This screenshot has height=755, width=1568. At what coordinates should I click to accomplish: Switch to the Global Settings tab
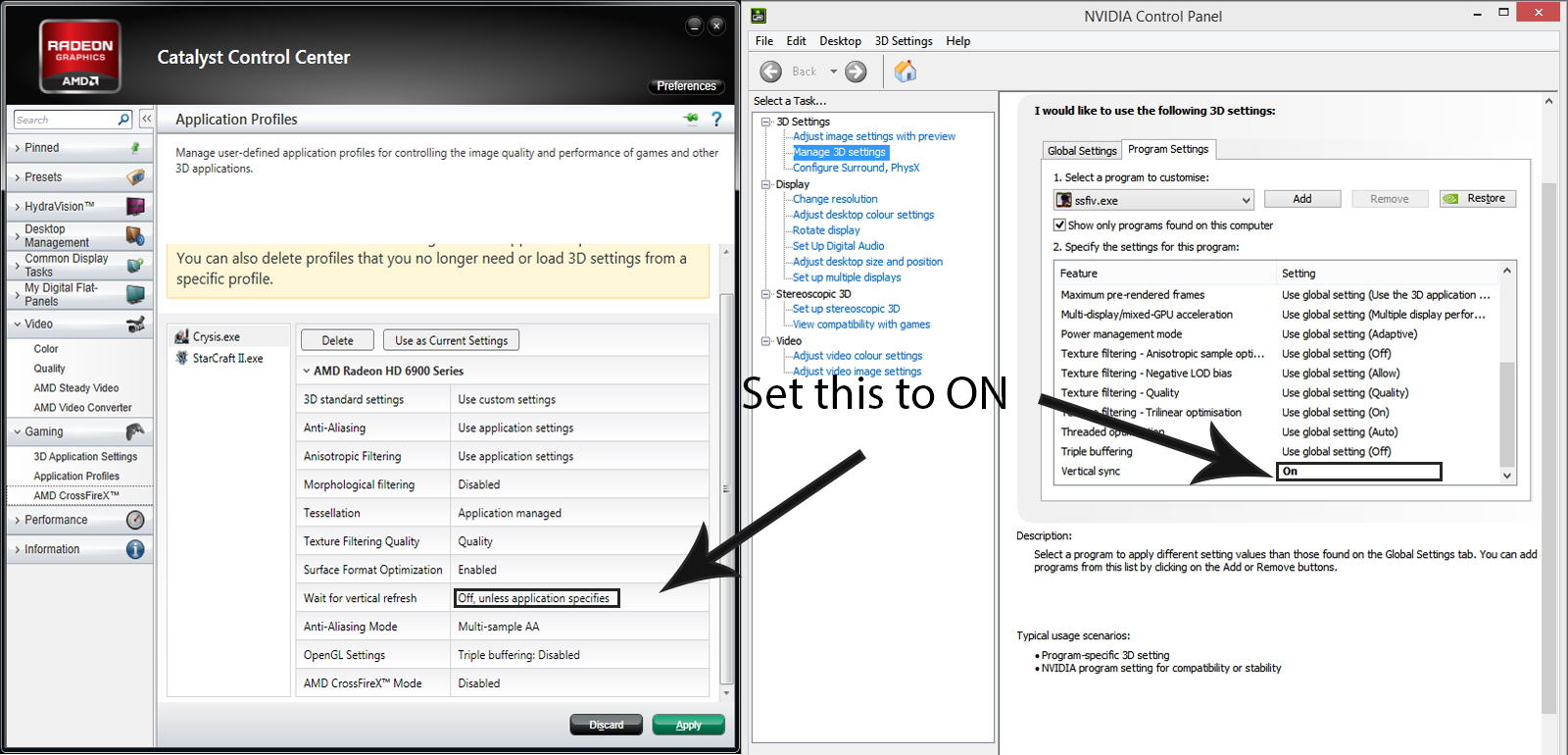1082,151
